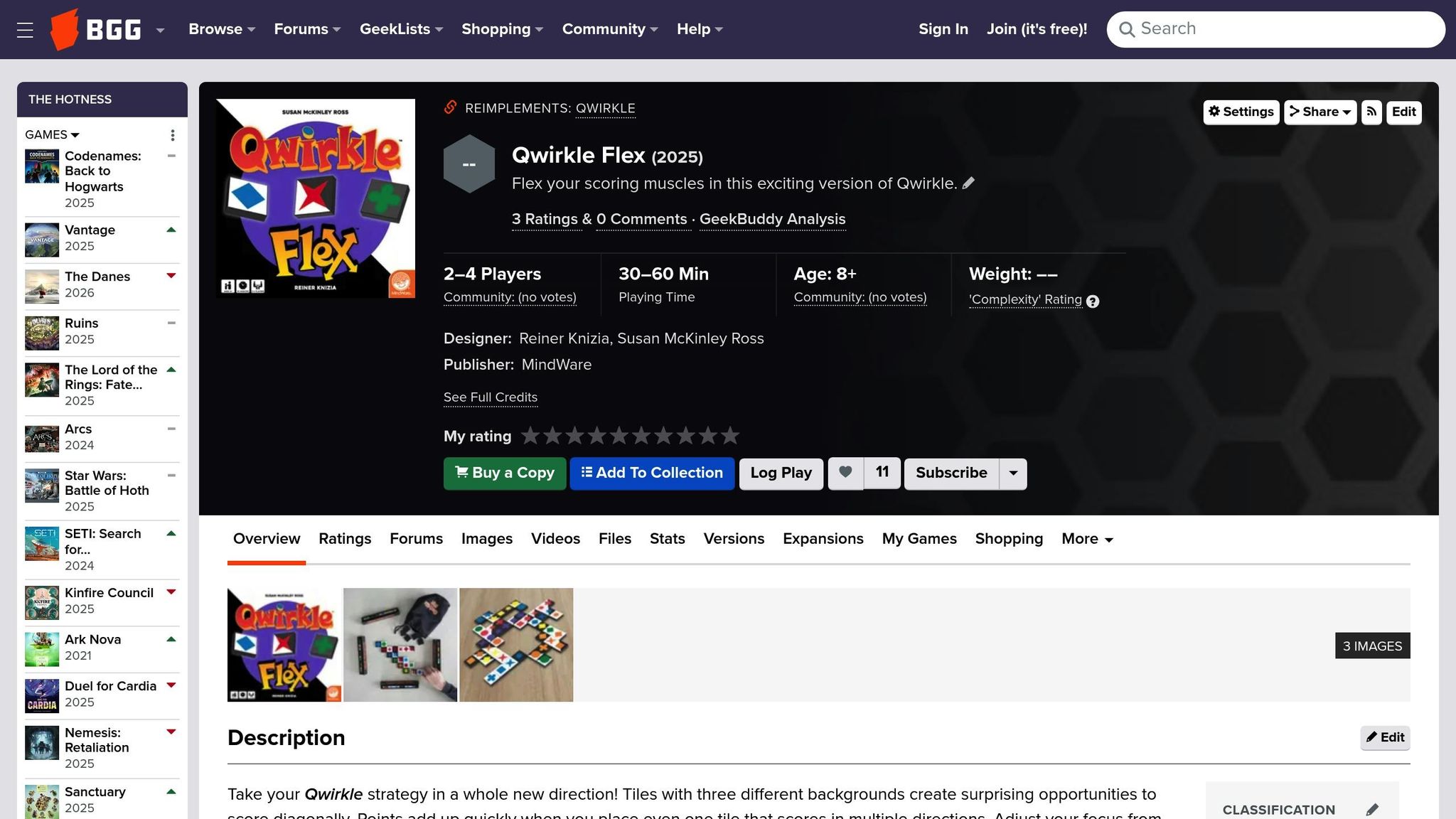Open the hotness three-dot options menu

click(x=172, y=135)
